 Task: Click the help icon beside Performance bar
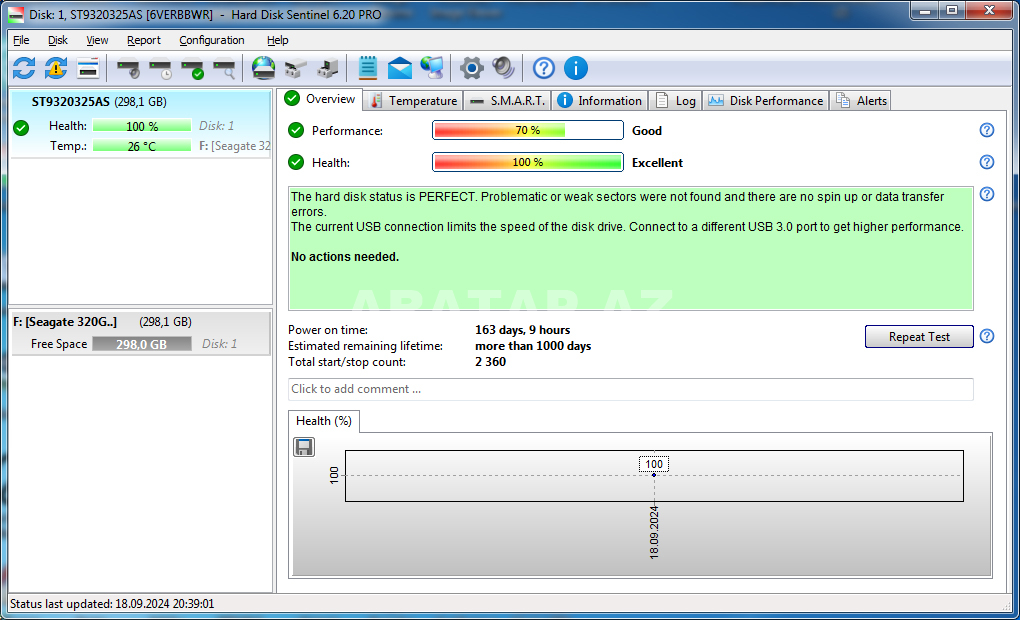coord(987,130)
